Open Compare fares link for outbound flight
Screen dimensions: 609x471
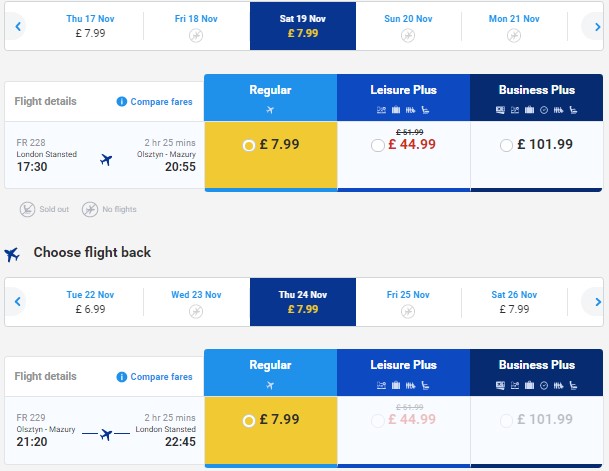pos(161,102)
